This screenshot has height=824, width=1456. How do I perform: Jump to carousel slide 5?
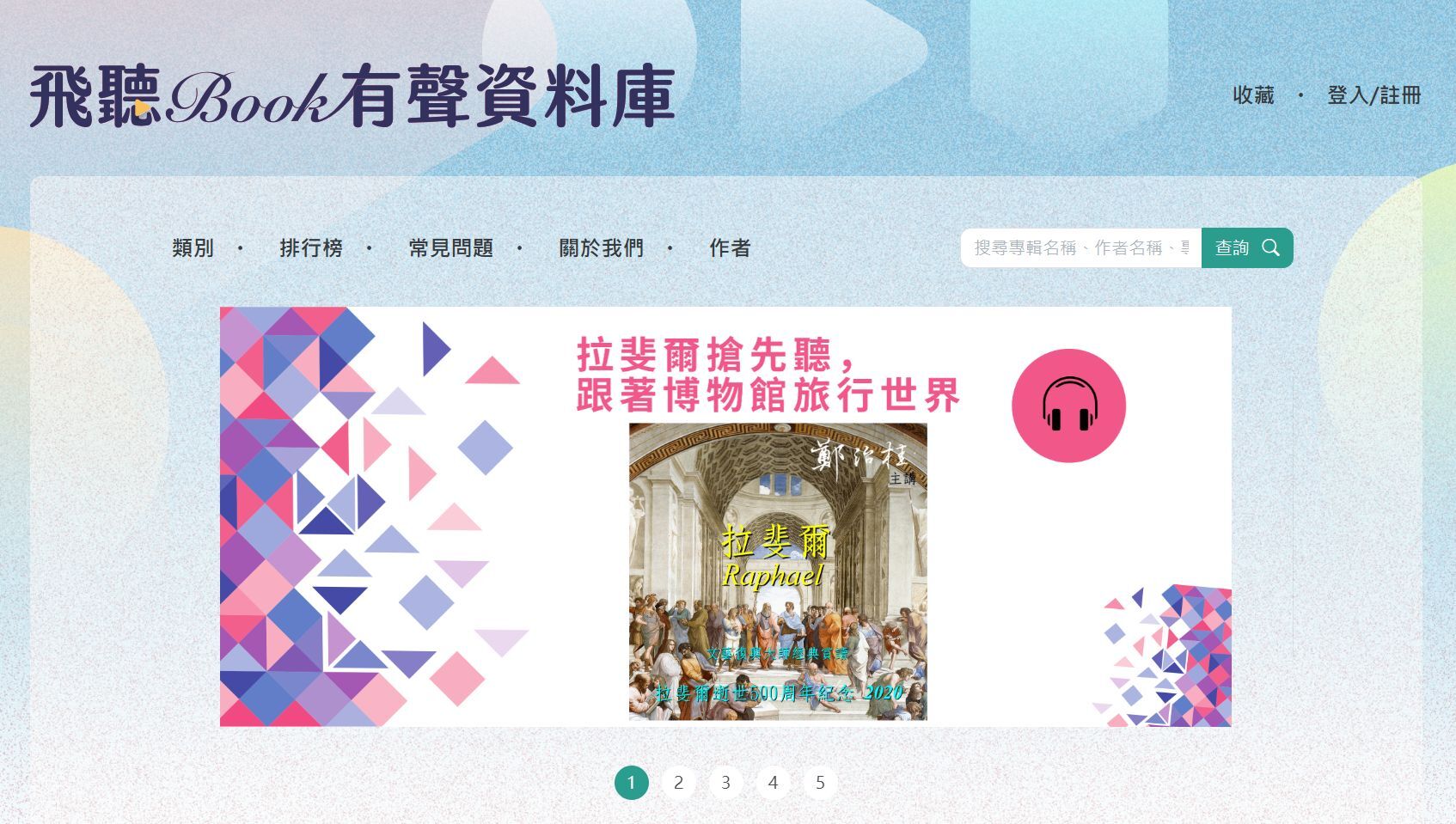(820, 783)
